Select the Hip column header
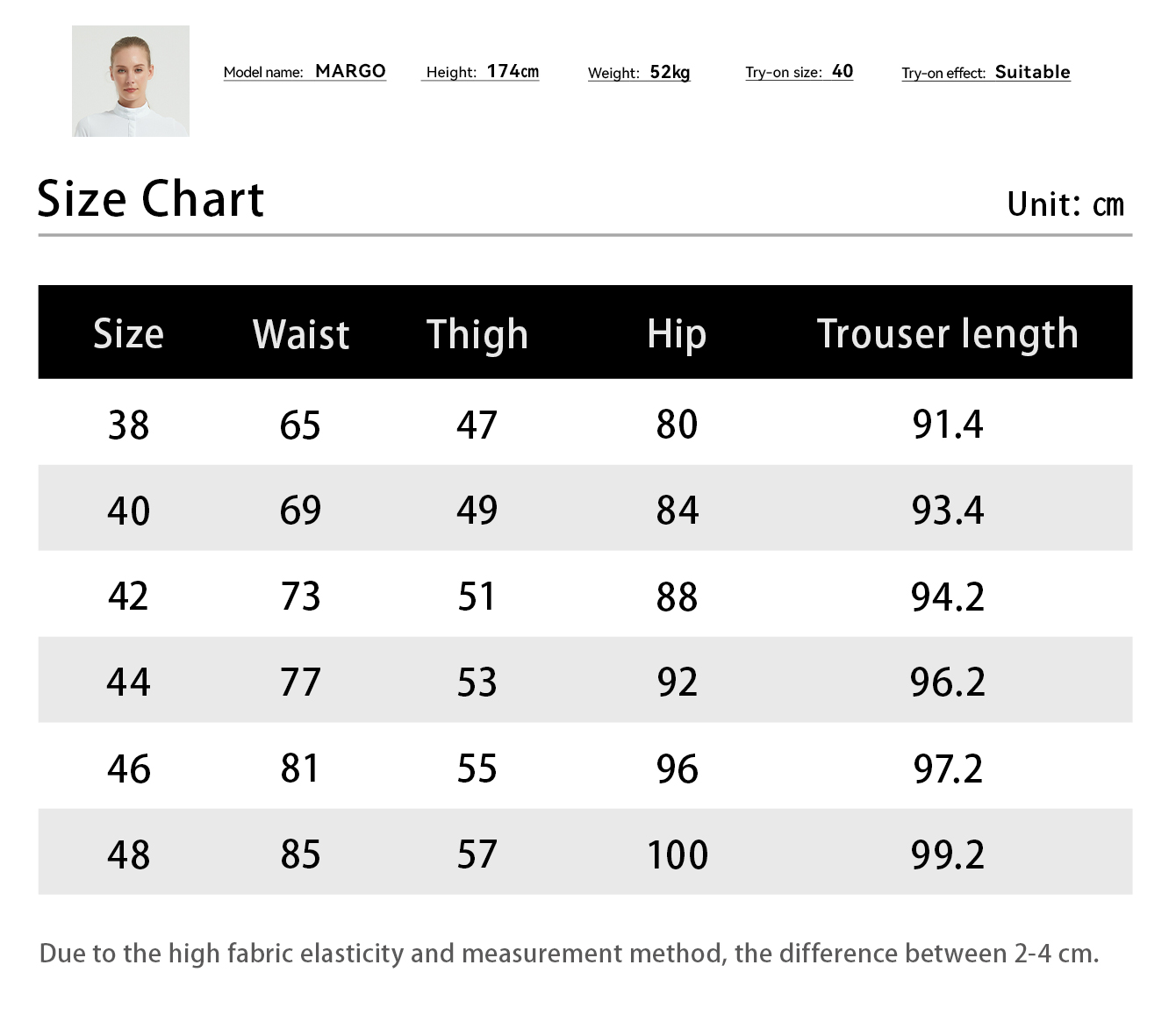Image resolution: width=1176 pixels, height=1015 pixels. coord(677,333)
